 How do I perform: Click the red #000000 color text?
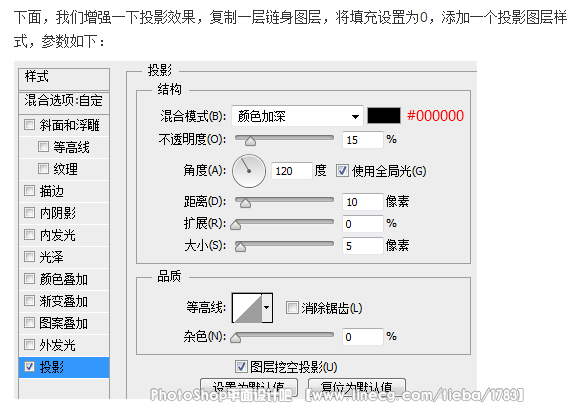(x=435, y=116)
